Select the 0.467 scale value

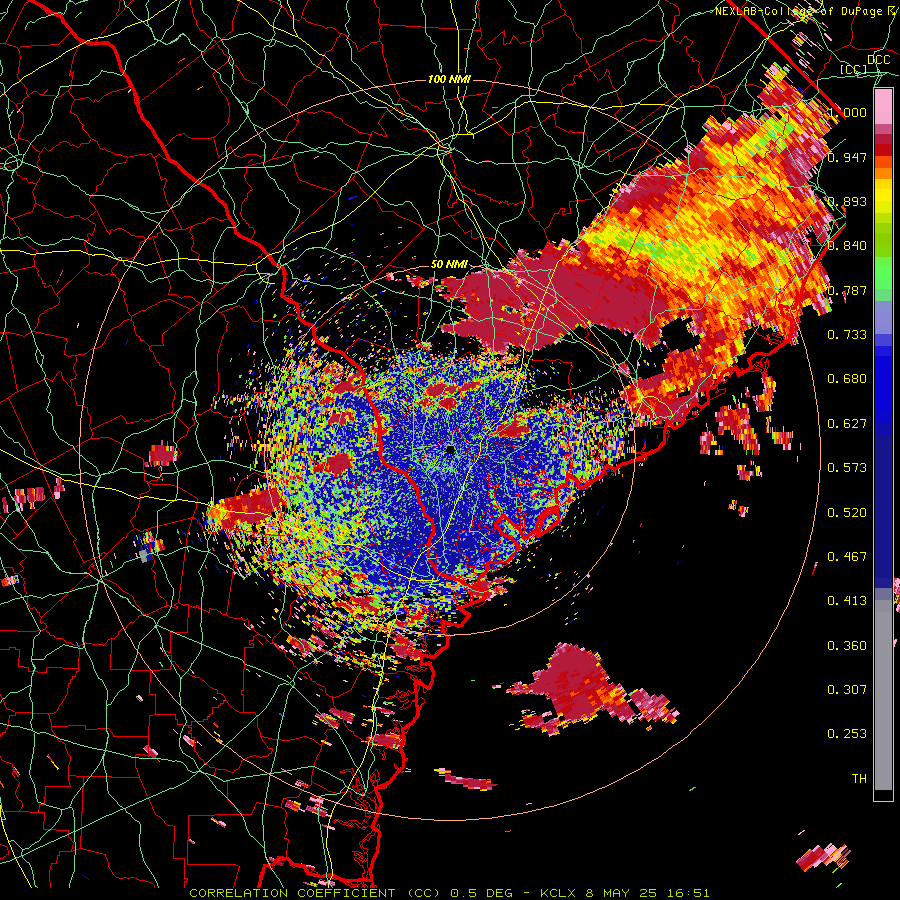tap(847, 557)
